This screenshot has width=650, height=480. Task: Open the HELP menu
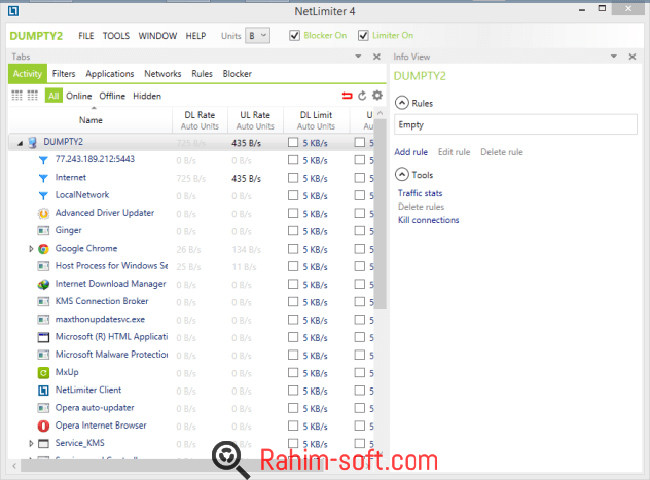(196, 36)
